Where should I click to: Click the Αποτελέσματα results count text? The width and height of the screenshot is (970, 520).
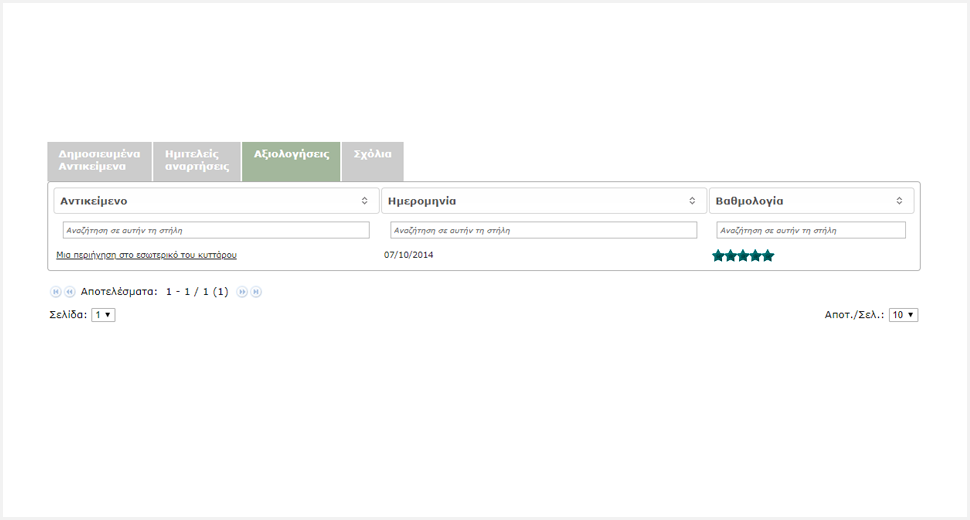pos(155,292)
